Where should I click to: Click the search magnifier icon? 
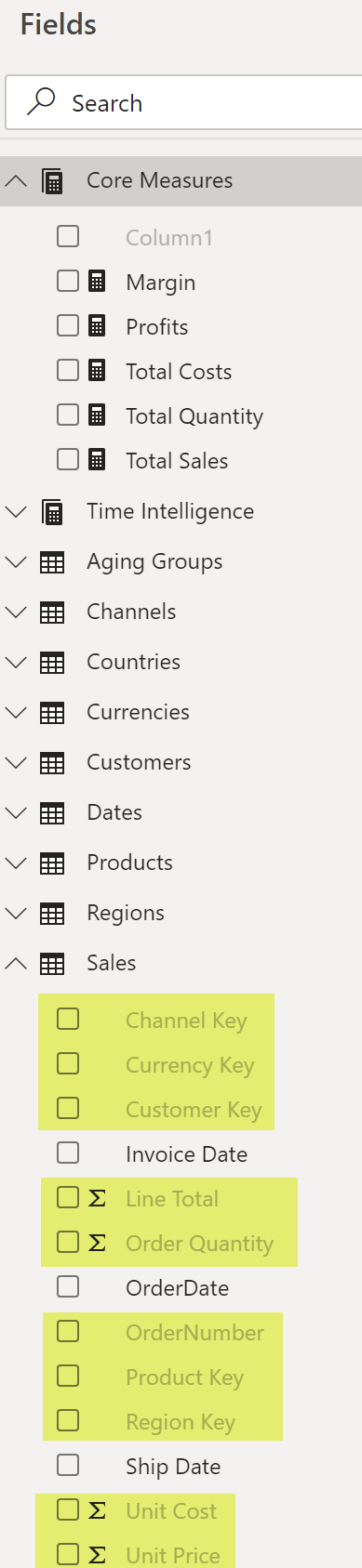coord(41,101)
